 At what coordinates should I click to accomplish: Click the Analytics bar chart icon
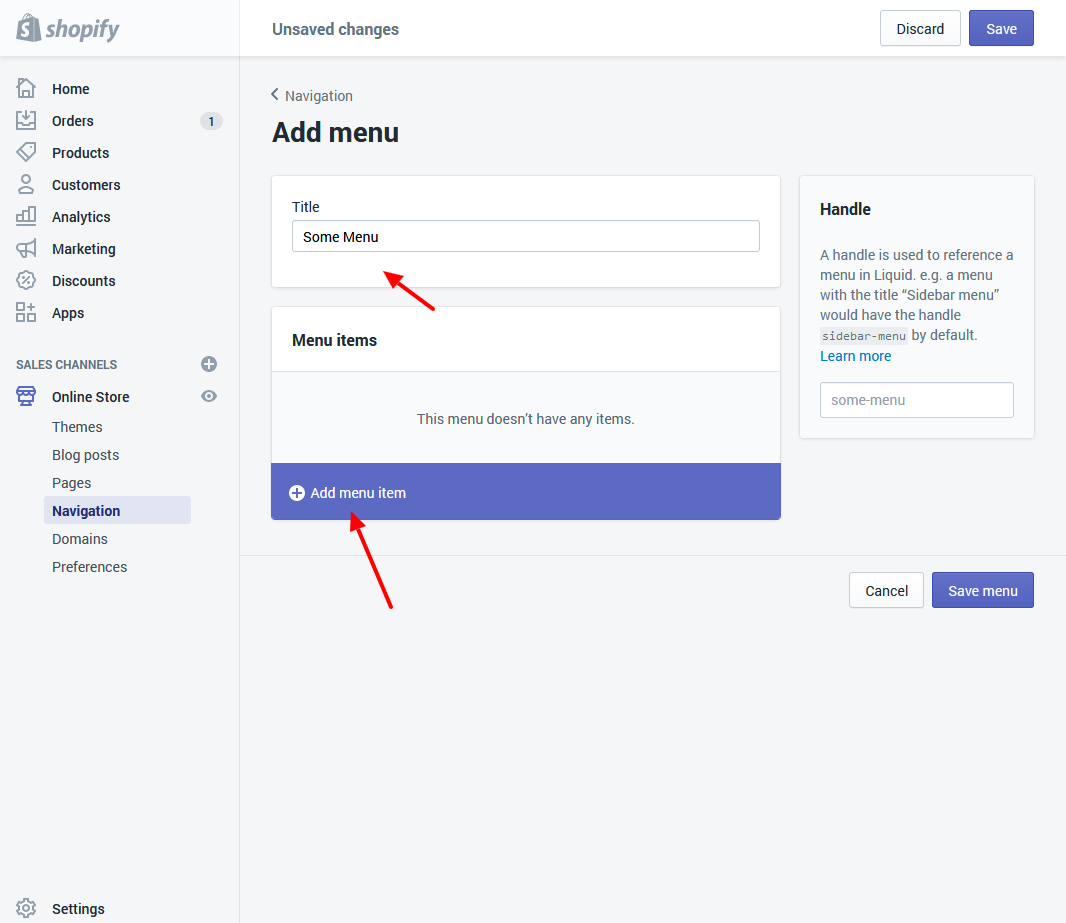click(26, 217)
